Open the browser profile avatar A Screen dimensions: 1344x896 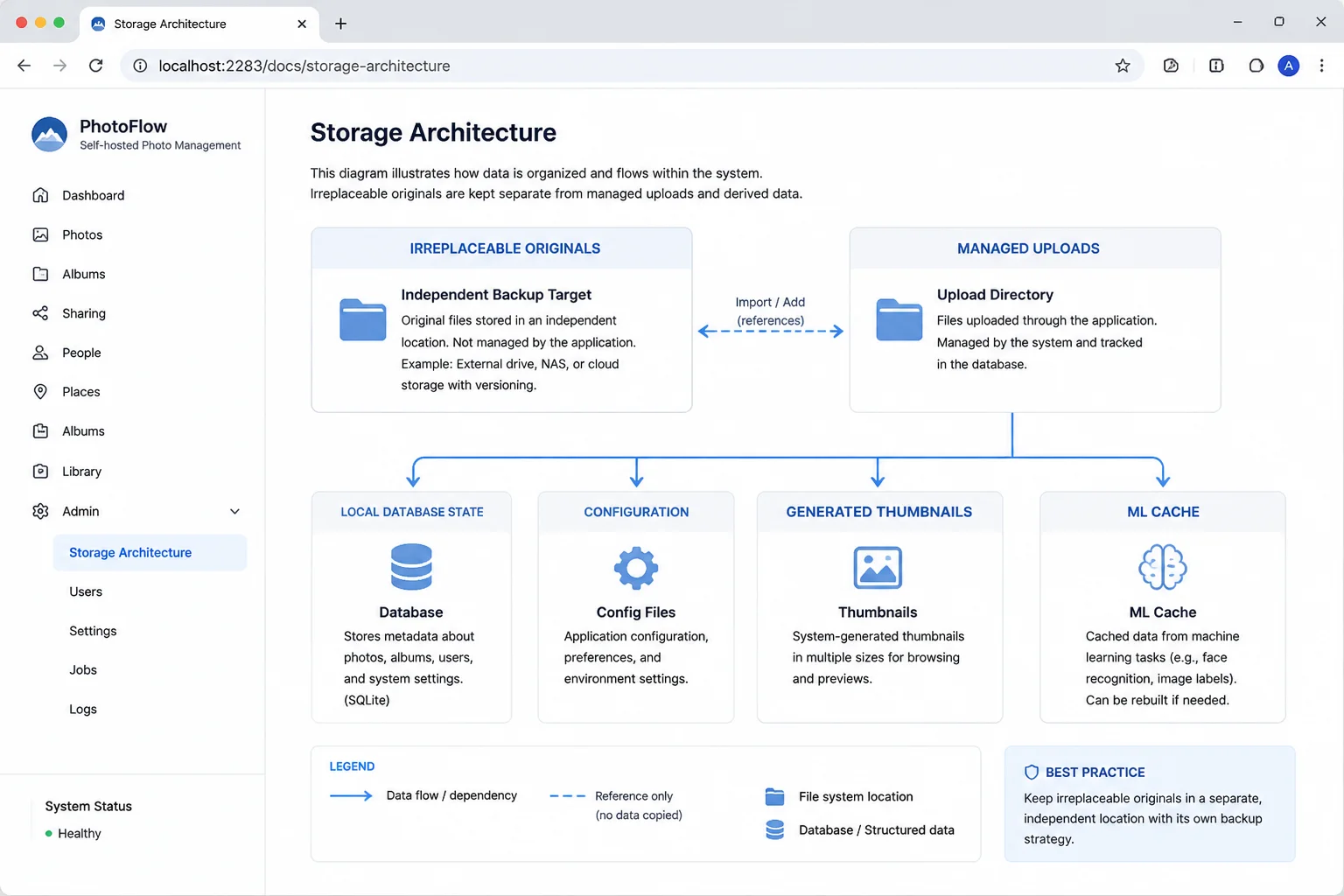(x=1288, y=66)
